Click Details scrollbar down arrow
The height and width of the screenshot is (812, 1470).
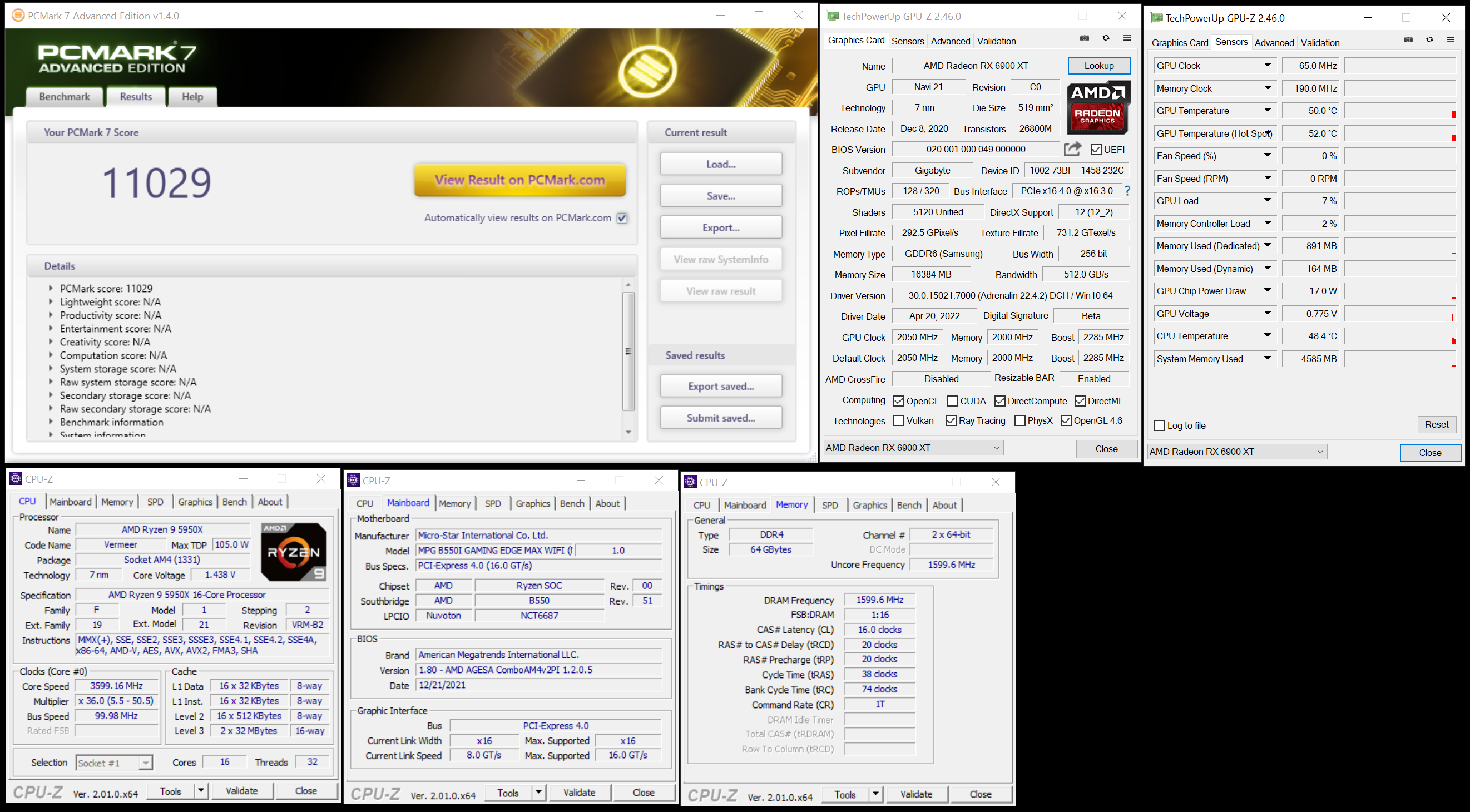pos(628,432)
